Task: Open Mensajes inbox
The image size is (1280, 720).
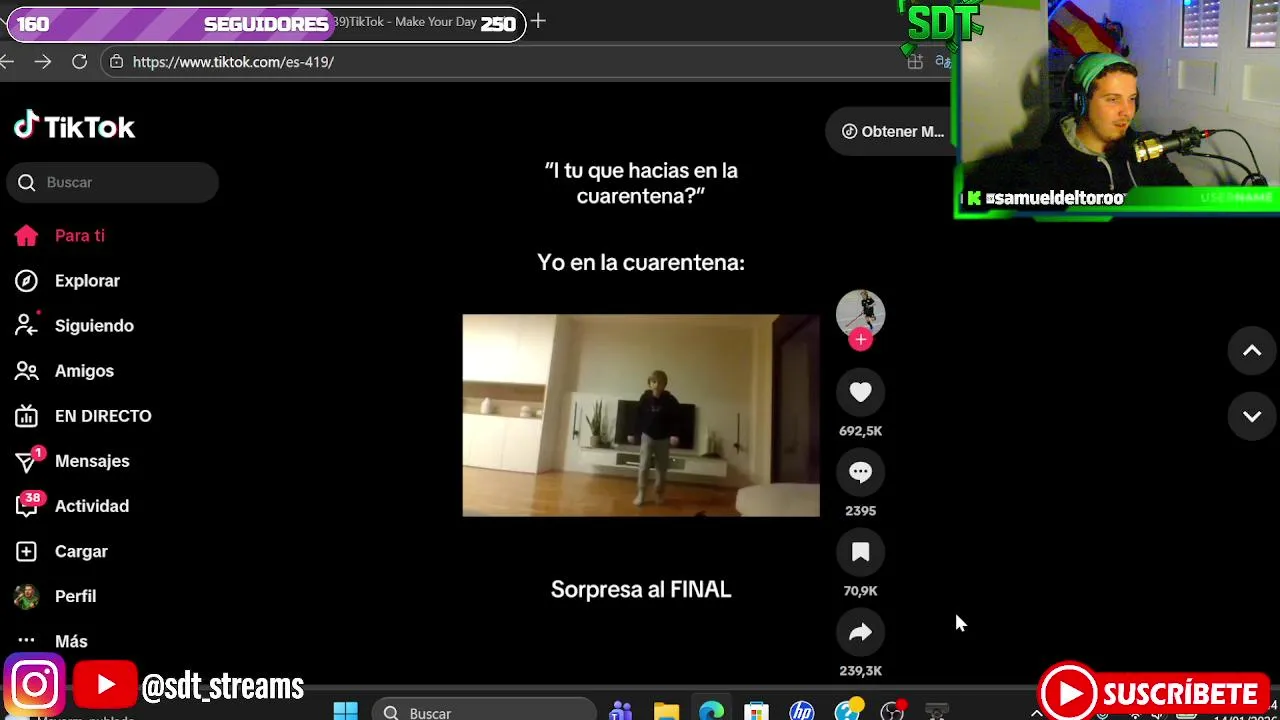Action: [x=72, y=461]
